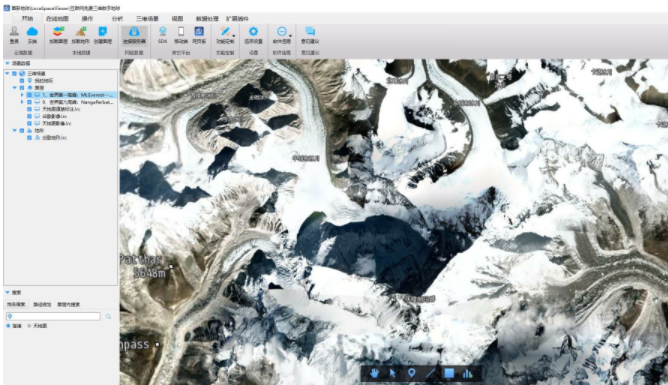668x385 pixels.
Task: Switch to the third ribbon tab, operations
Action: 87,19
